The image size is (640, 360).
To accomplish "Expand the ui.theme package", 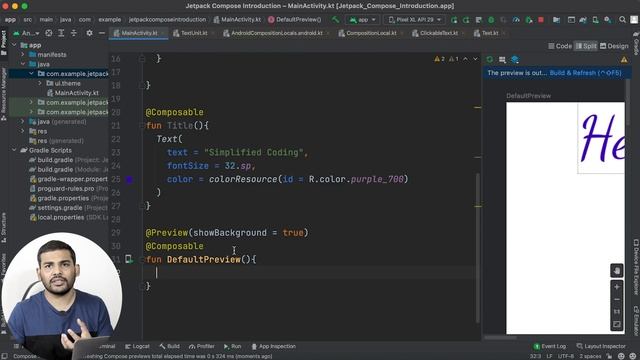I will (40, 83).
